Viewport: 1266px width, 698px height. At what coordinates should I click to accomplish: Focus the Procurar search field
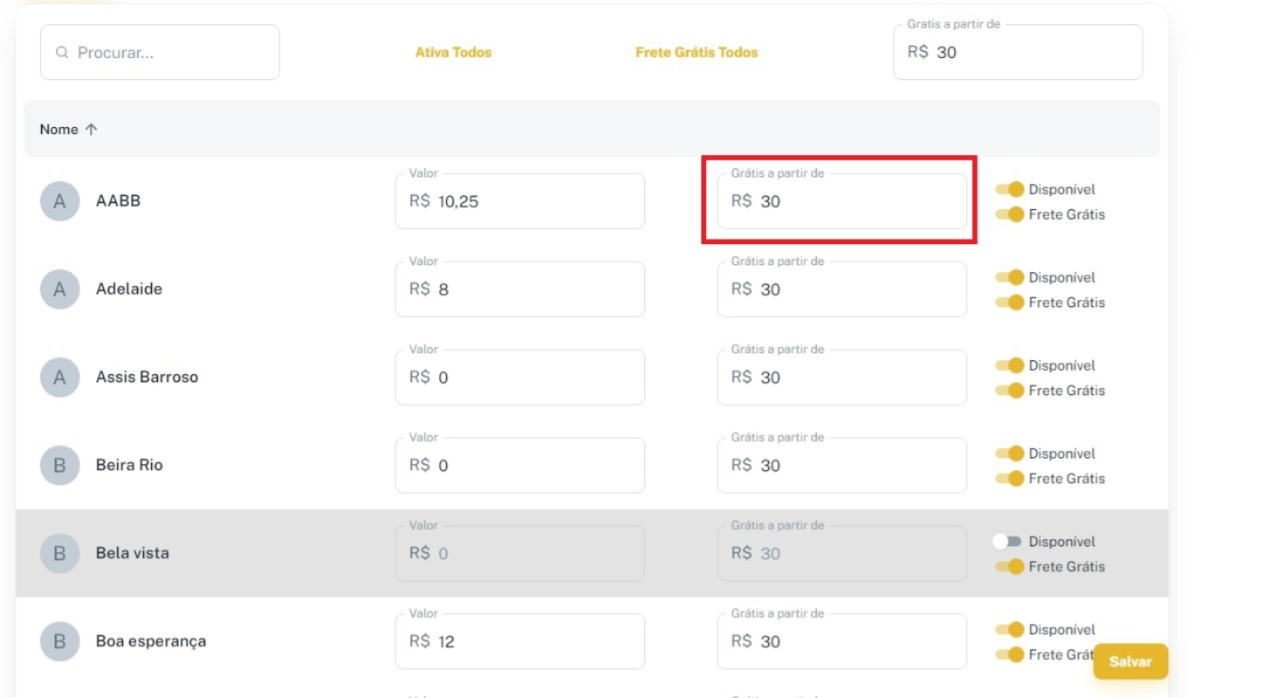click(x=170, y=53)
